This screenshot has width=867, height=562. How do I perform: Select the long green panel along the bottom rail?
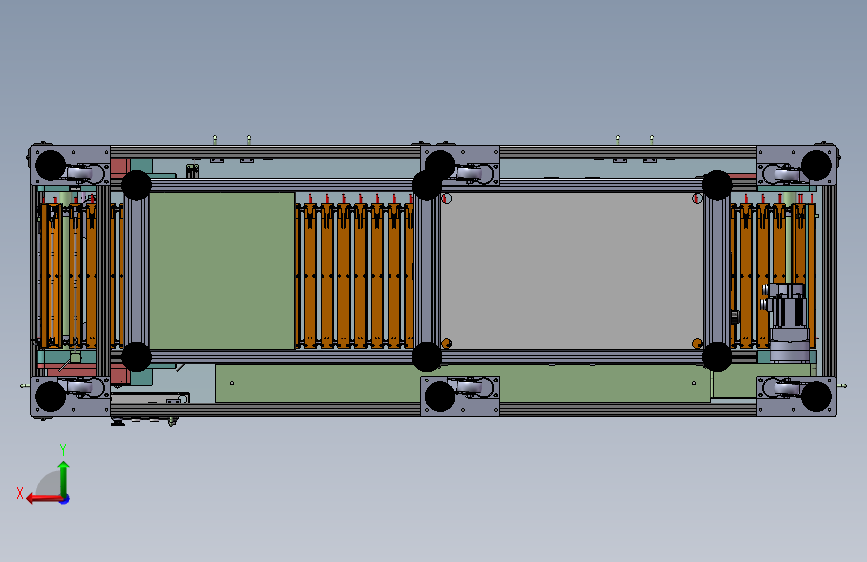pos(462,383)
